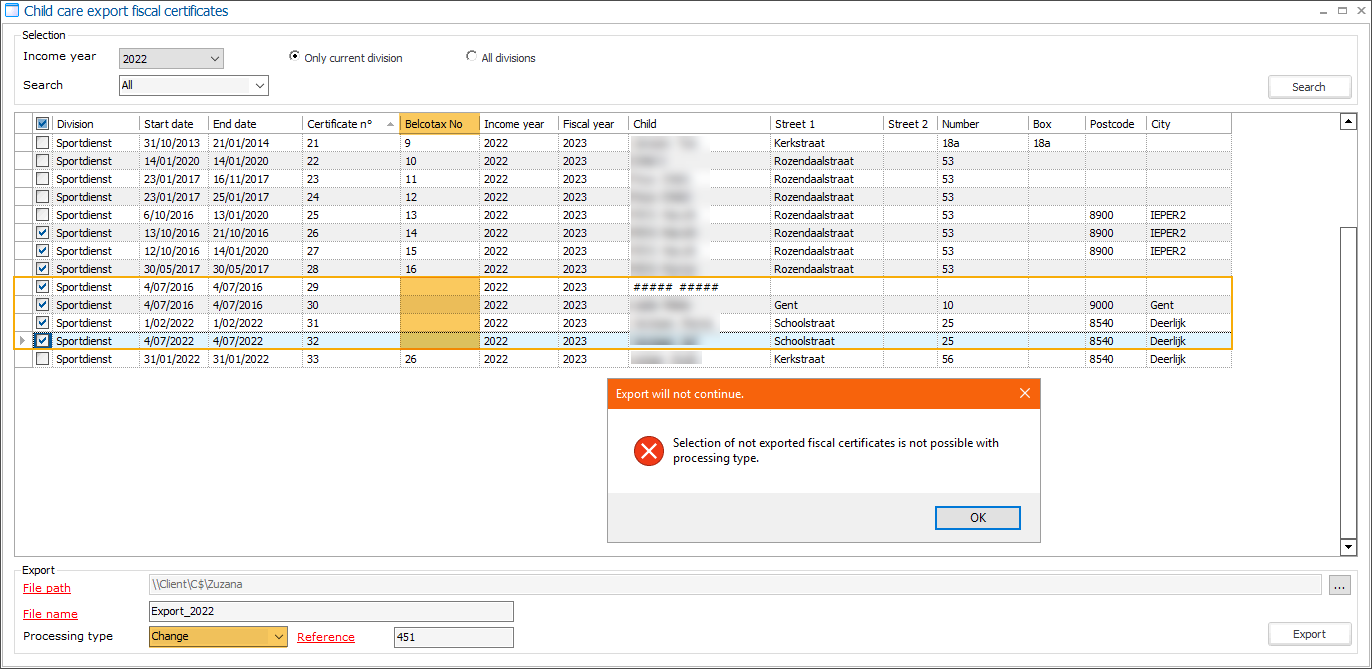Click the Postcode column header
Viewport: 1372px width, 669px height.
coord(1114,124)
